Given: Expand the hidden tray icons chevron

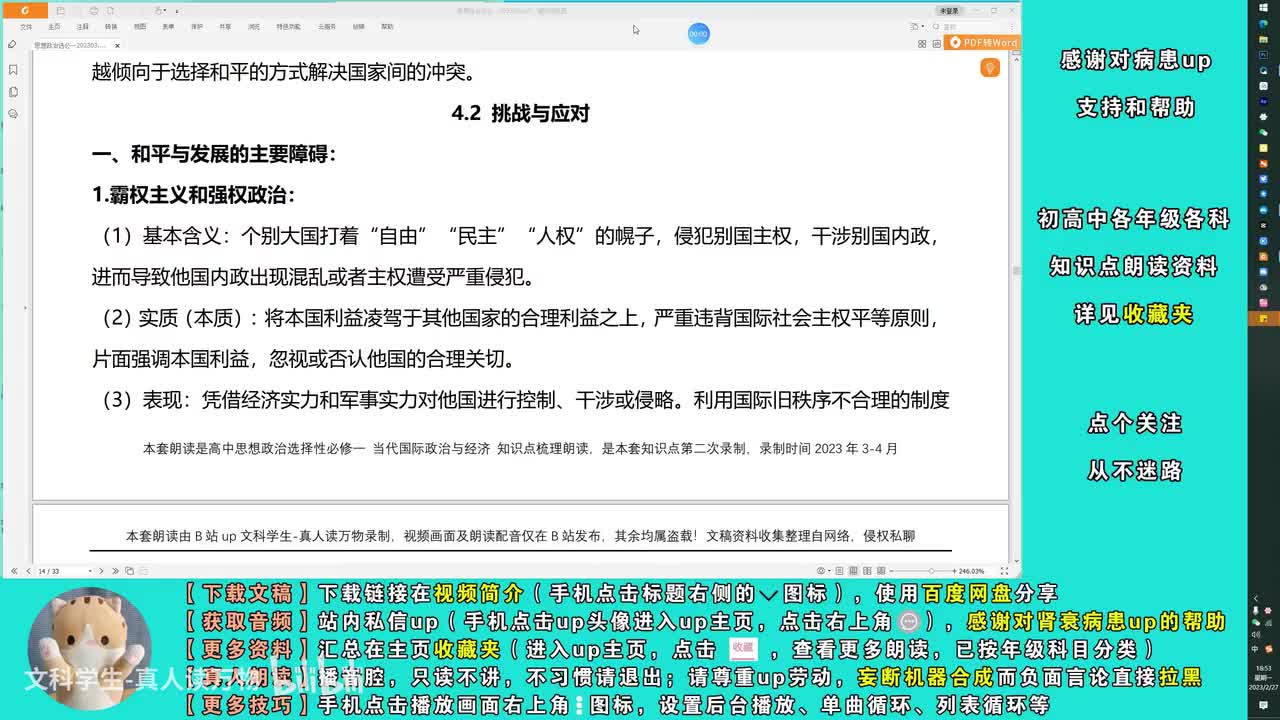Looking at the screenshot, I should 1257,599.
